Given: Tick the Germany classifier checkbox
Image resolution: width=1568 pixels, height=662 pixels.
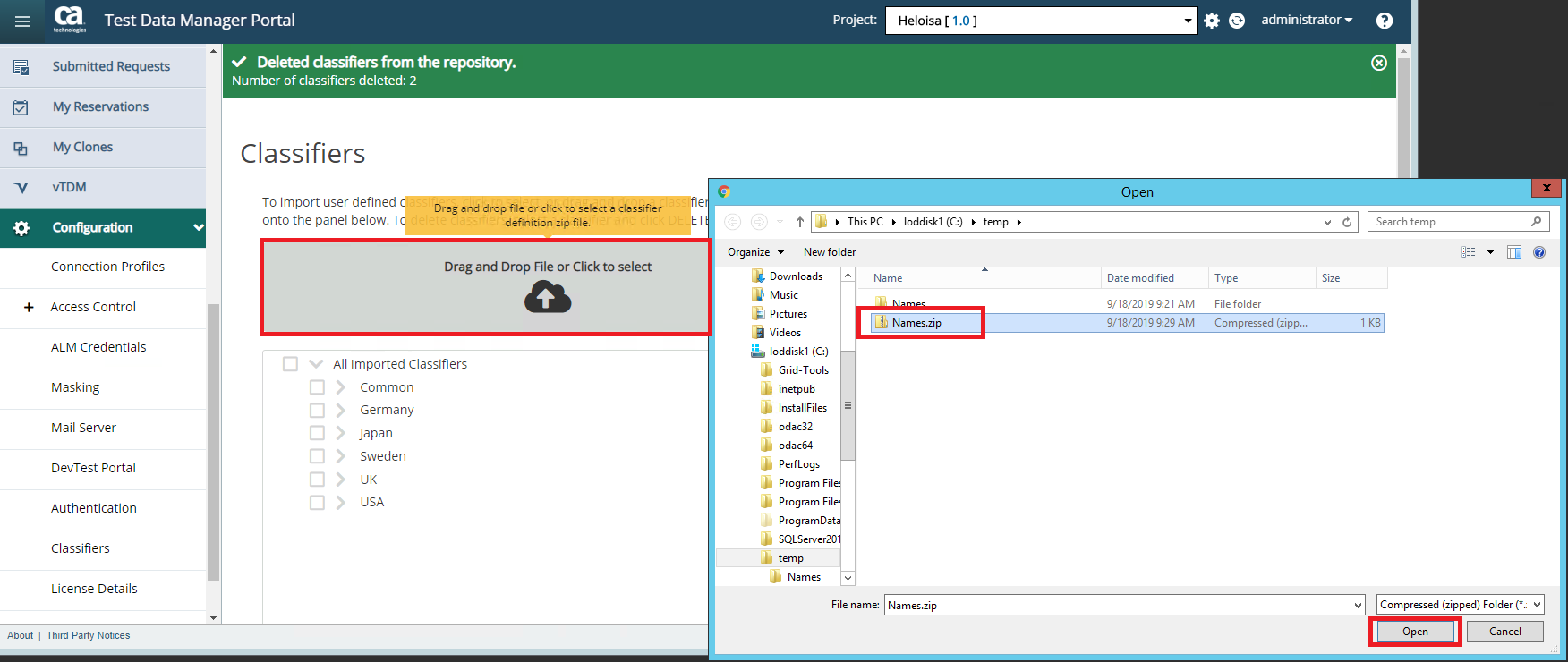Looking at the screenshot, I should (317, 410).
